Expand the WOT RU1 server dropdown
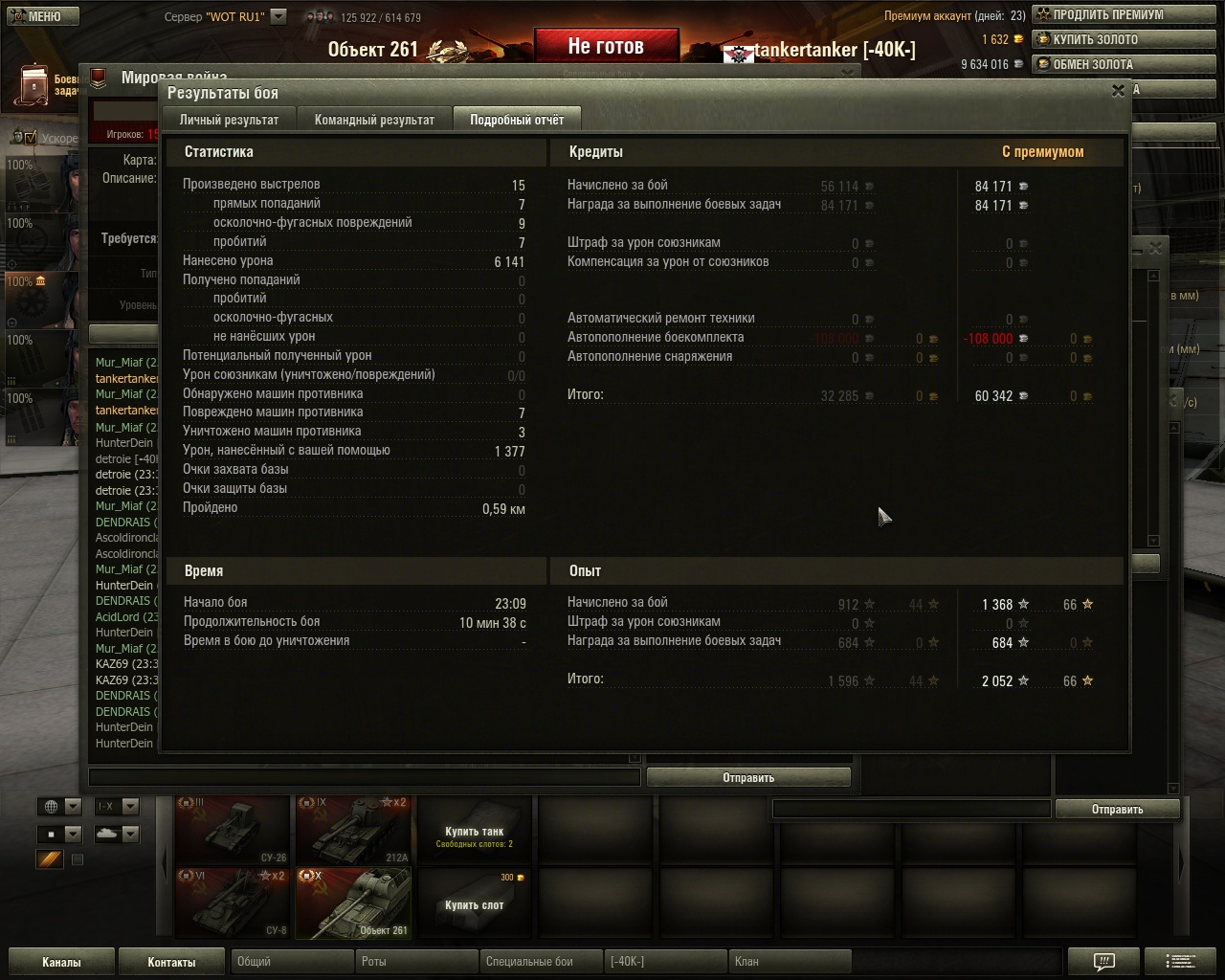 [278, 16]
